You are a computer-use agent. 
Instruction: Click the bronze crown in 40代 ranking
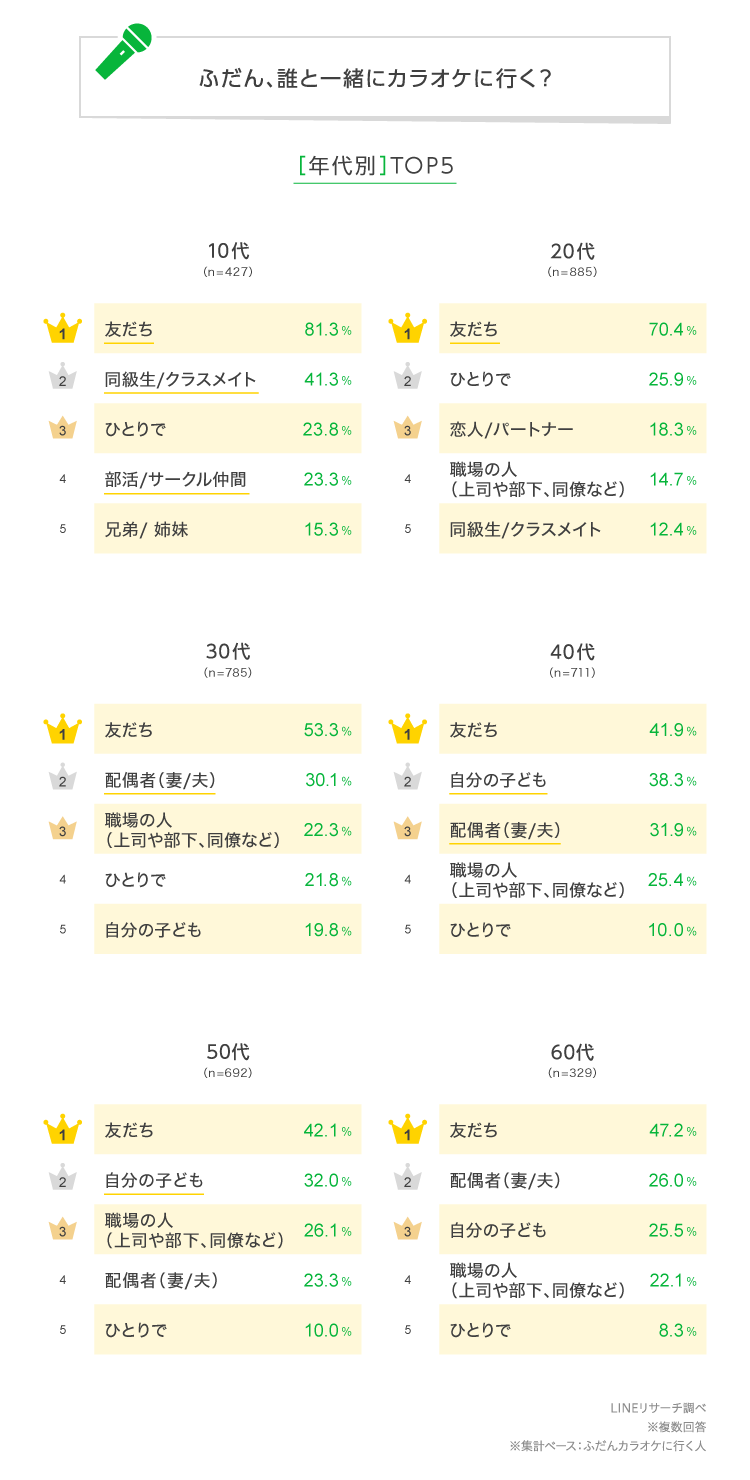click(x=407, y=829)
